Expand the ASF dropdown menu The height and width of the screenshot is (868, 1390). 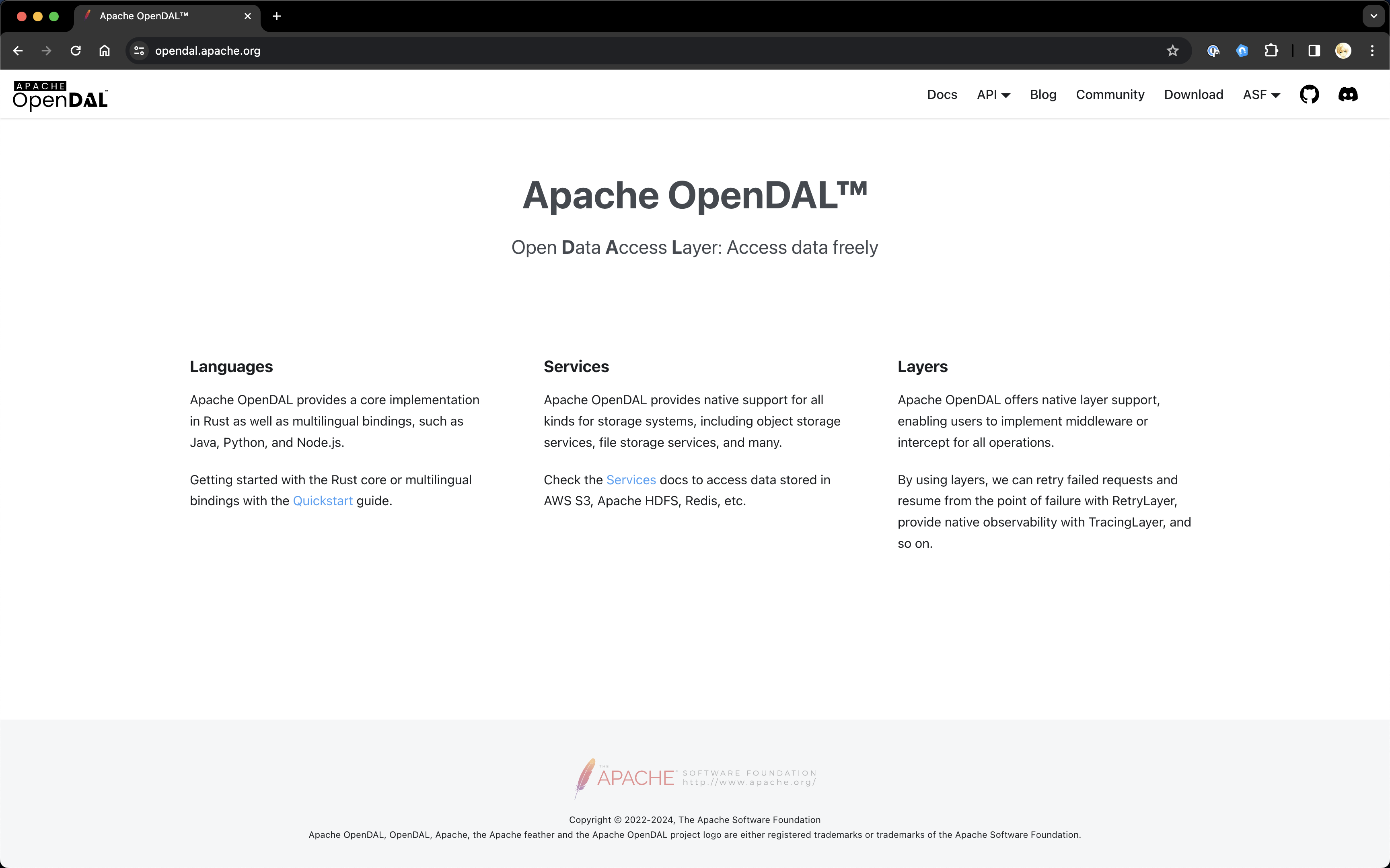[1261, 95]
